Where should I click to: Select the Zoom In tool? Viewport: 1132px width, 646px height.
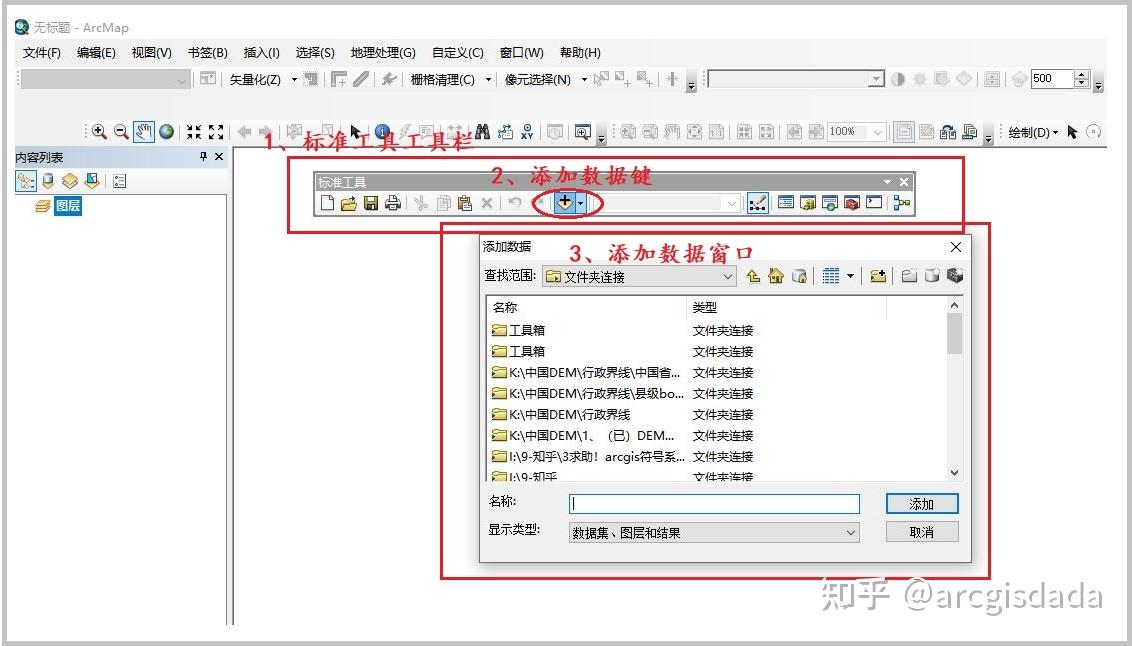click(100, 132)
